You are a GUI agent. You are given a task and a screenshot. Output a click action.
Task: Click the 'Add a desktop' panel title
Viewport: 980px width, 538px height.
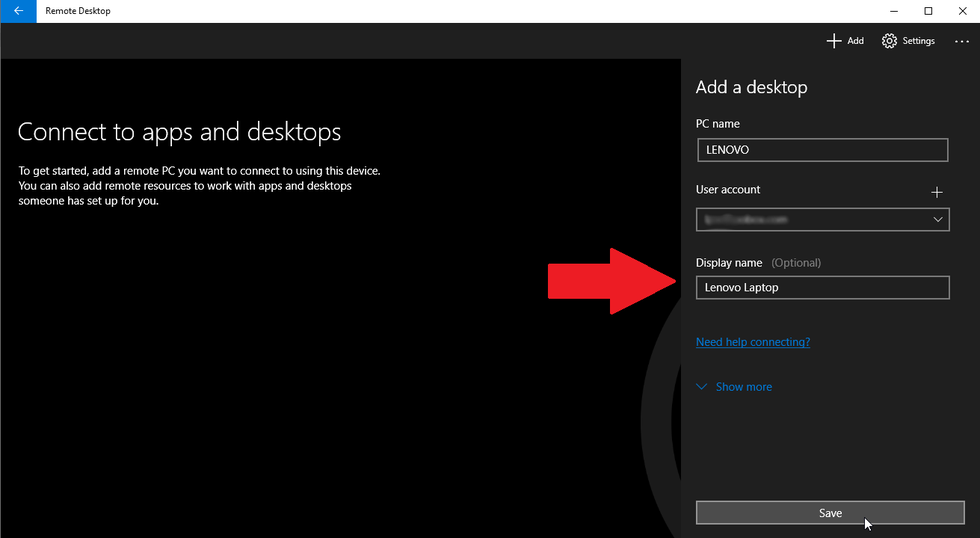(751, 87)
